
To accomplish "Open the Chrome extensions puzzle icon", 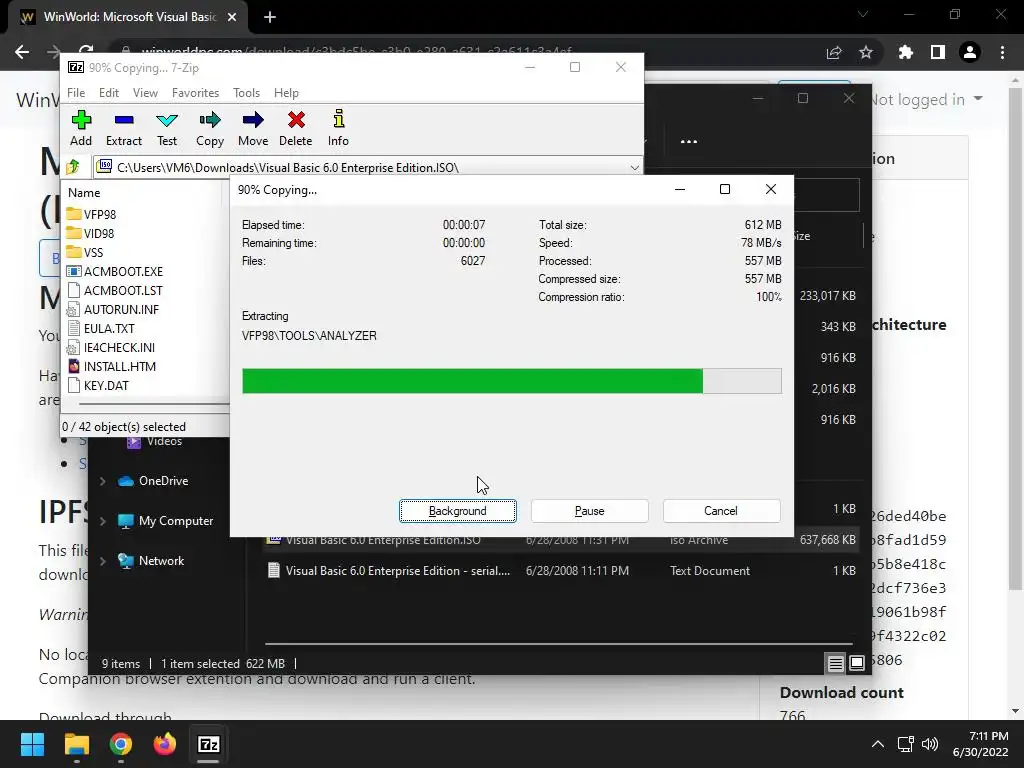I will 905,52.
